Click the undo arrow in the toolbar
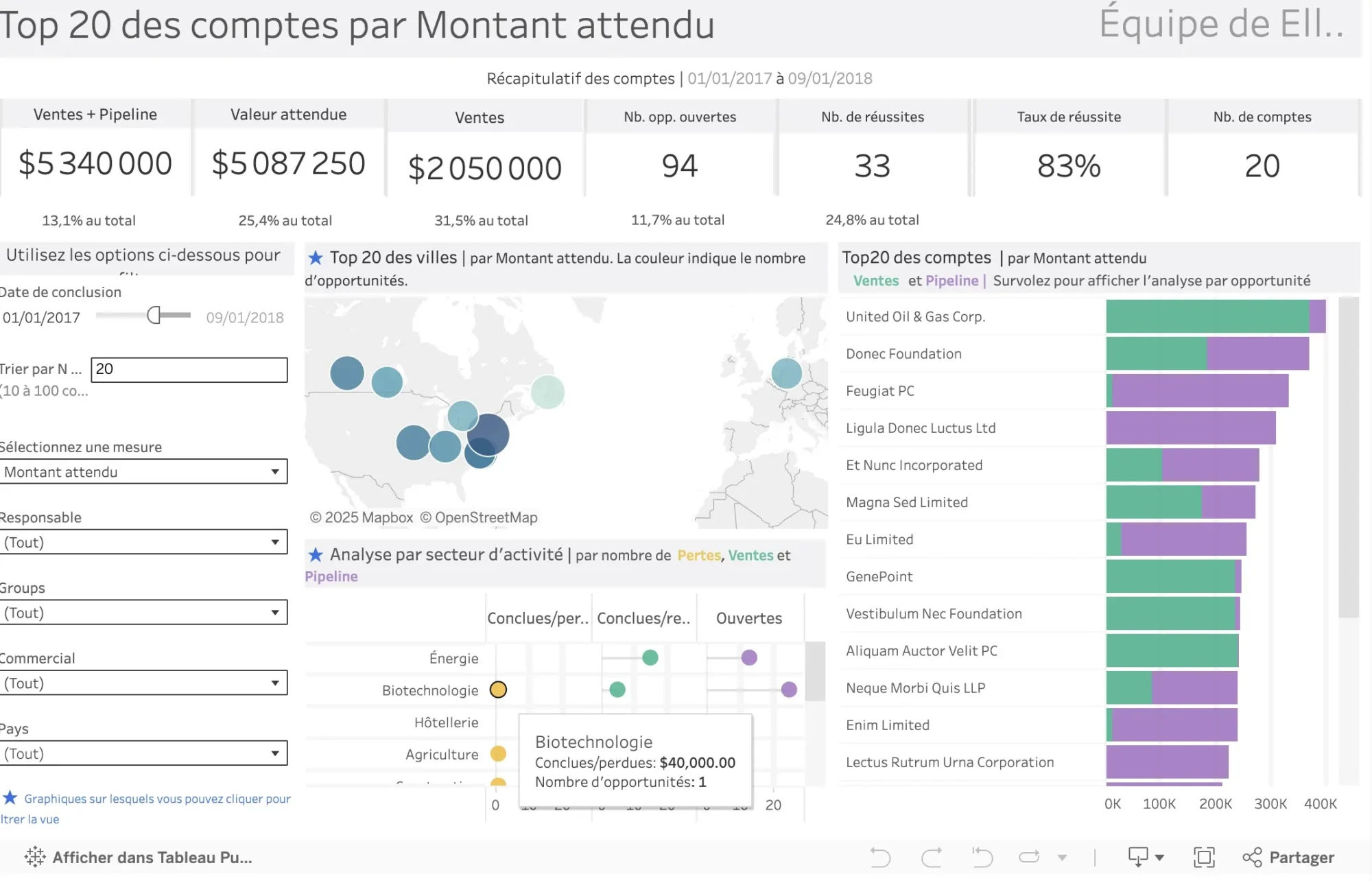The height and width of the screenshot is (881, 1372). [x=880, y=857]
